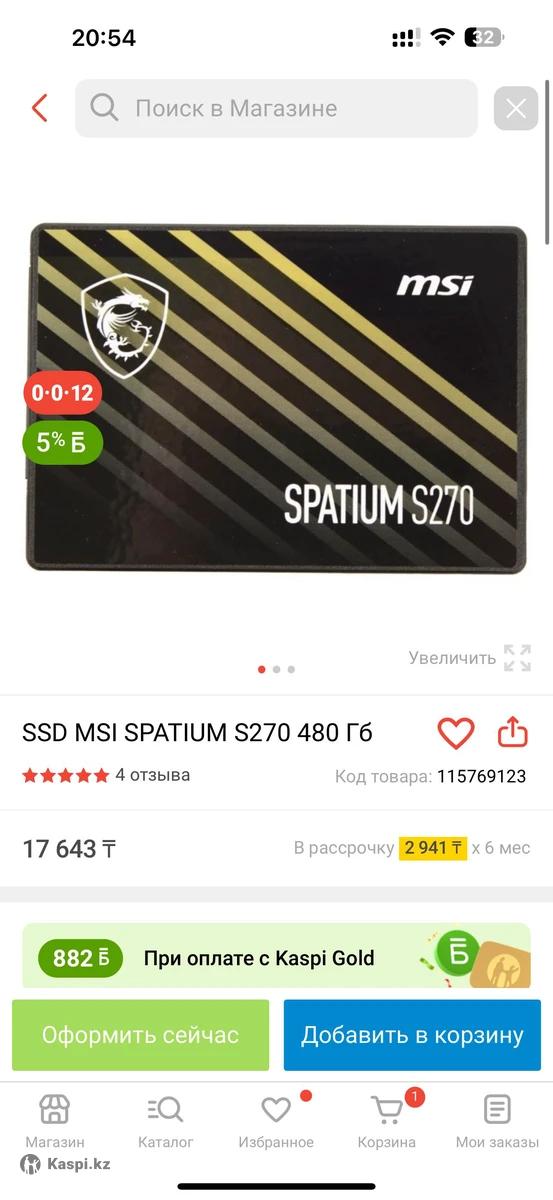The width and height of the screenshot is (553, 1200).
Task: Open the Каталог tab
Action: point(165,1122)
